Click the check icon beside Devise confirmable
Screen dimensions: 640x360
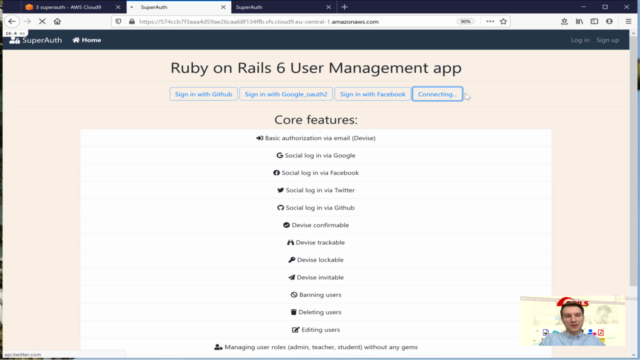point(286,225)
